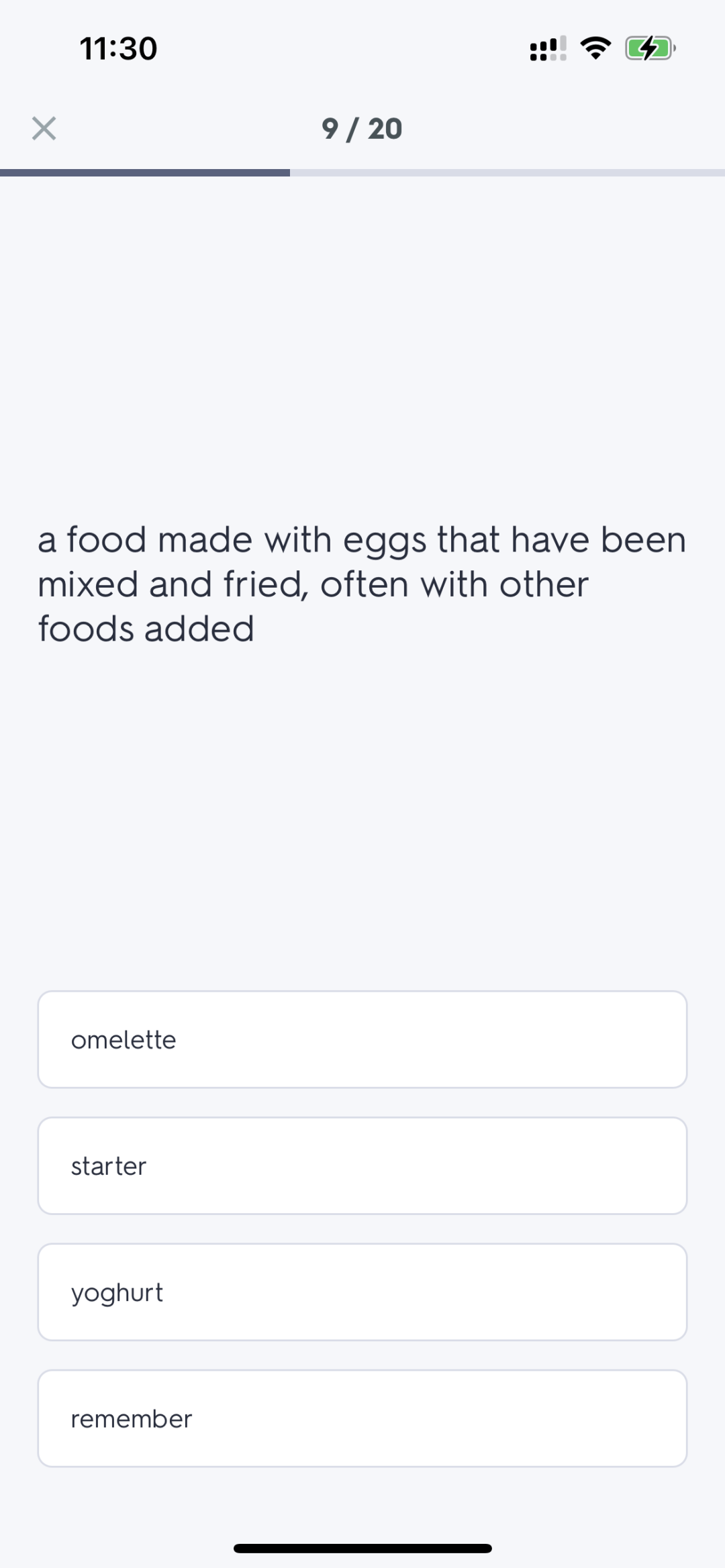Select the "yoghurt" answer option

362,1292
